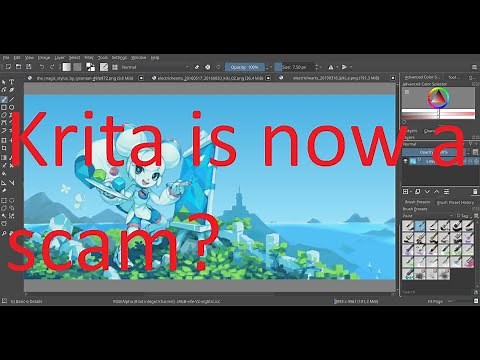Image resolution: width=480 pixels, height=360 pixels.
Task: Switch to the Tool Options docker tab
Action: tap(454, 77)
